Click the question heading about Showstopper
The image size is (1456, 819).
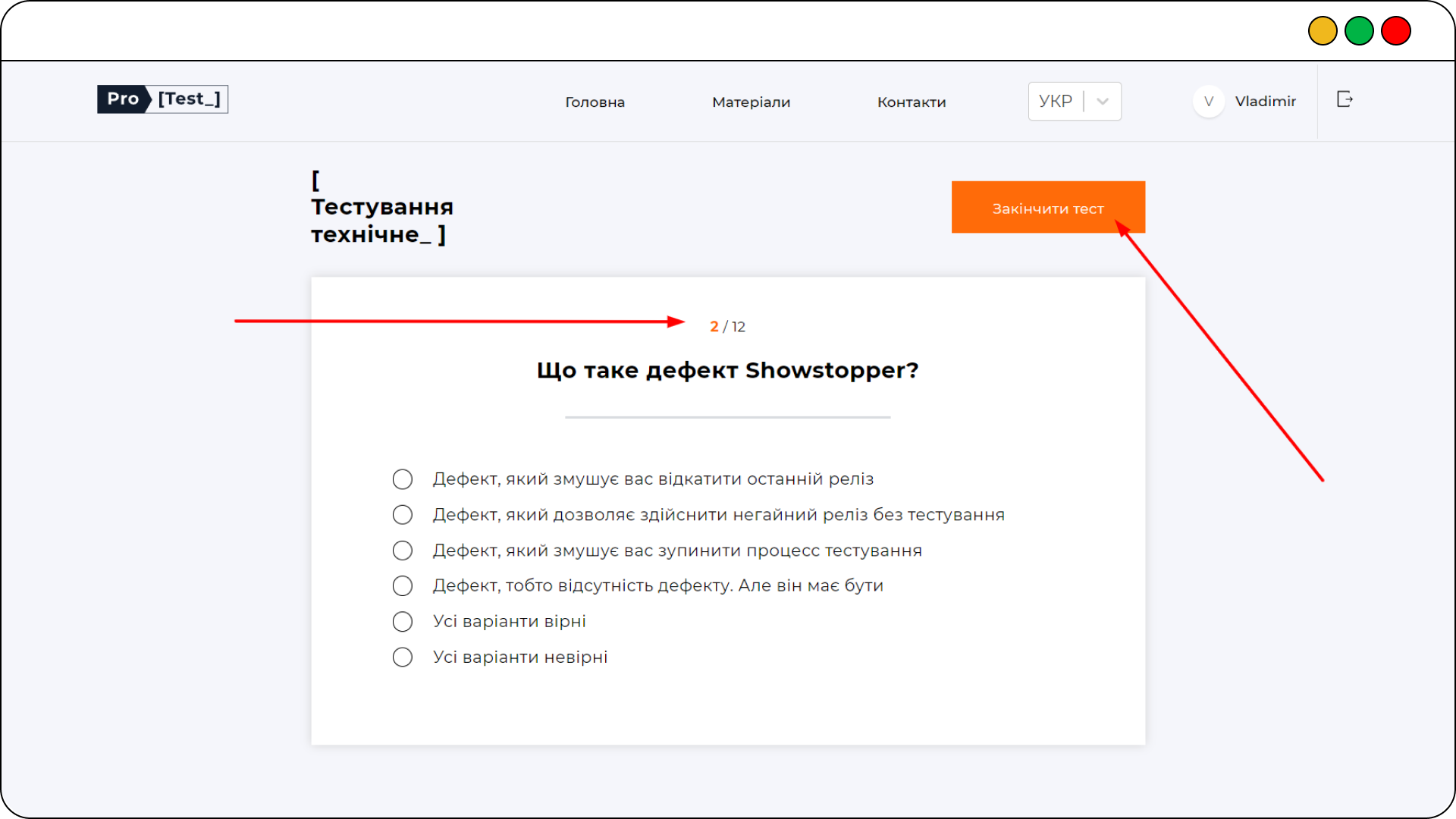[x=728, y=370]
